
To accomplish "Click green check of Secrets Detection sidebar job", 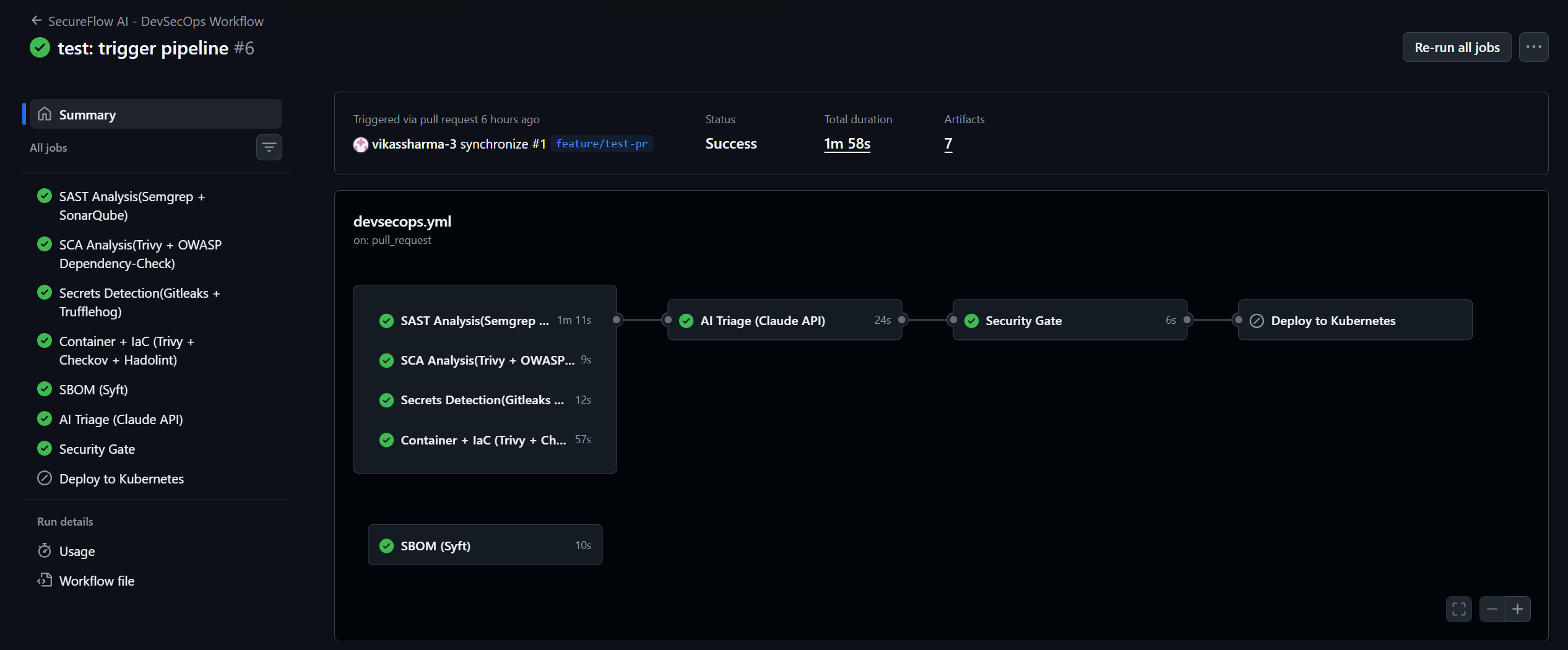I will (45, 292).
